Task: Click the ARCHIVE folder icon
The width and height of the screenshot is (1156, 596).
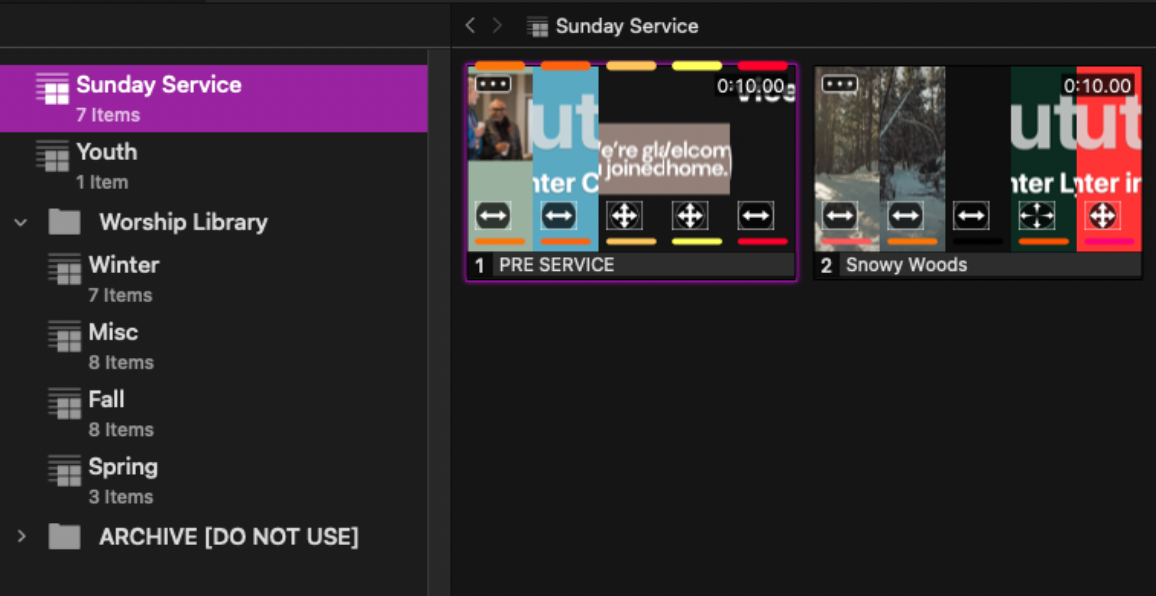Action: coord(64,537)
